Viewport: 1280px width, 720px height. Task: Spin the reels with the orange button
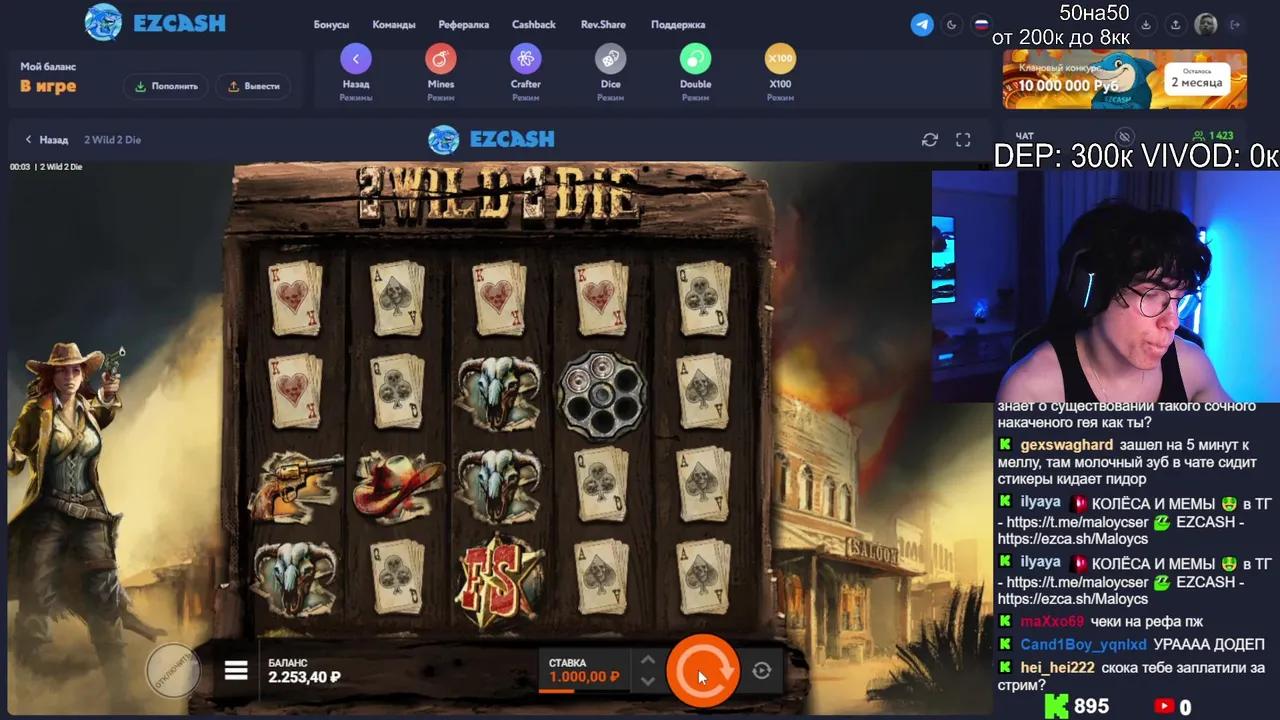pyautogui.click(x=702, y=670)
